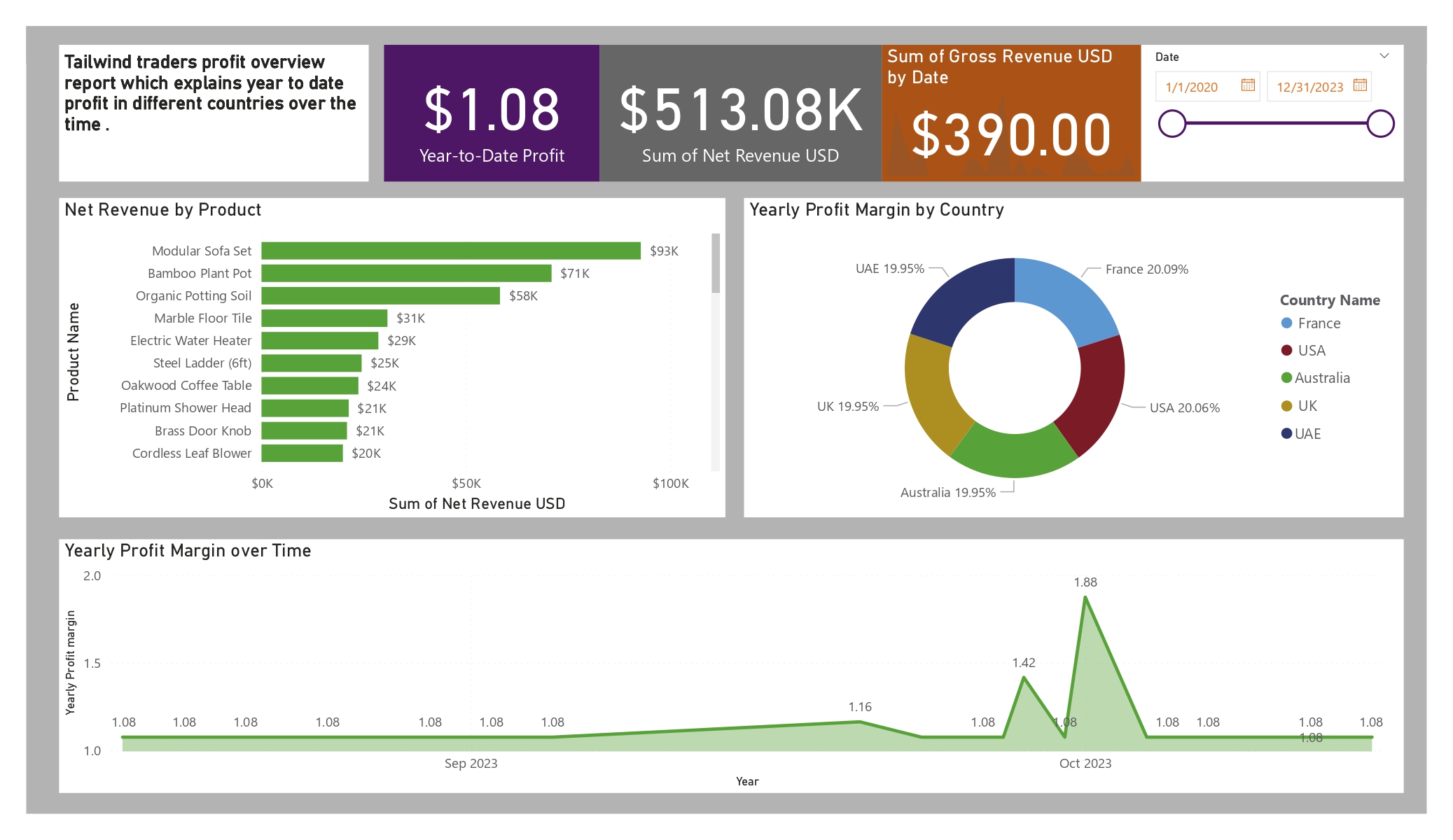Image resolution: width=1453 pixels, height=840 pixels.
Task: Click the Net Revenue by Product title
Action: click(162, 210)
